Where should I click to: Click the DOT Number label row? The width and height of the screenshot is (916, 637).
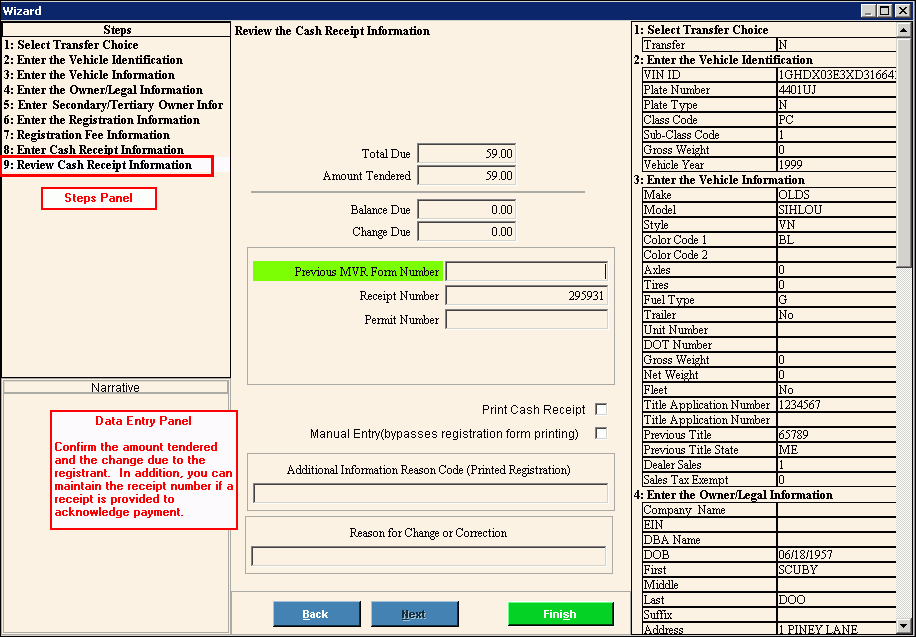point(709,345)
